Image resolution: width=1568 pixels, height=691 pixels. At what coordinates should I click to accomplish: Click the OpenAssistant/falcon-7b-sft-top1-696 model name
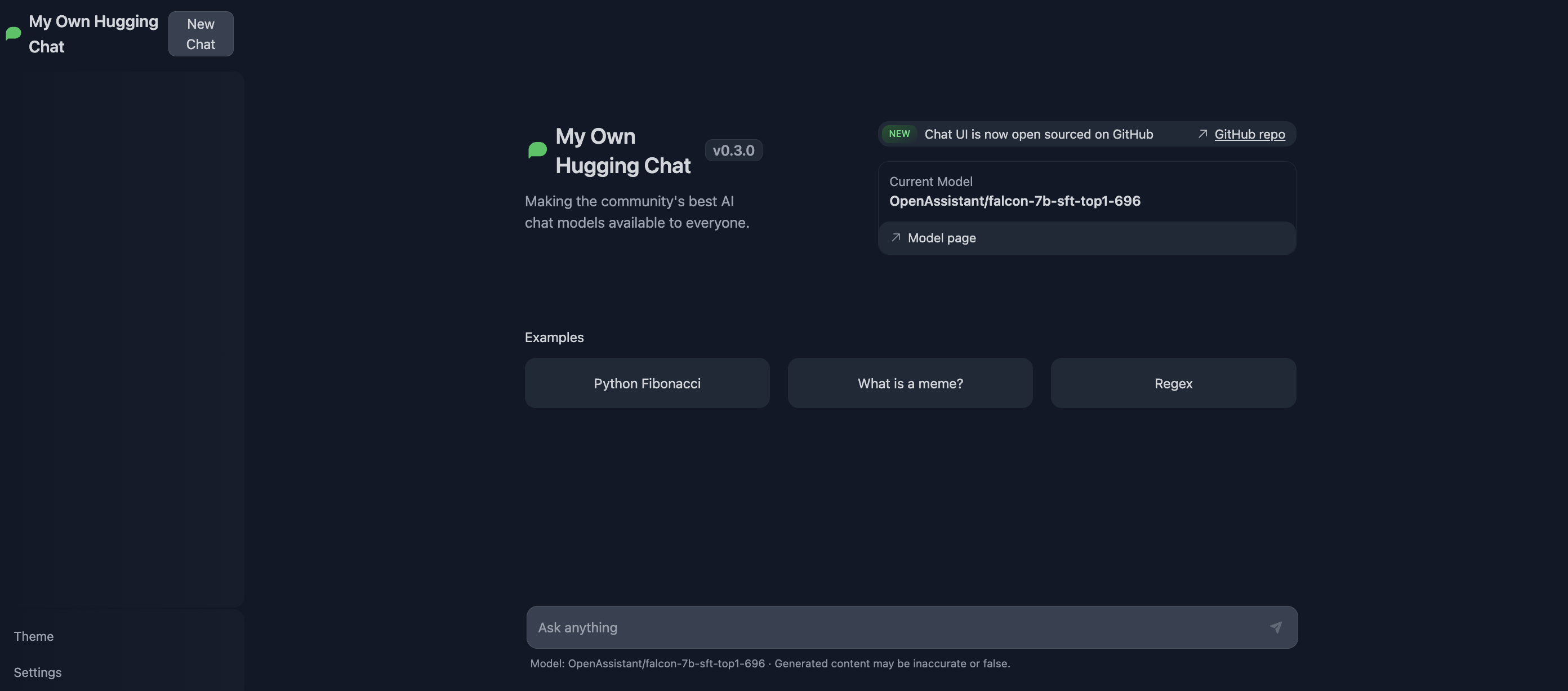click(x=1015, y=201)
